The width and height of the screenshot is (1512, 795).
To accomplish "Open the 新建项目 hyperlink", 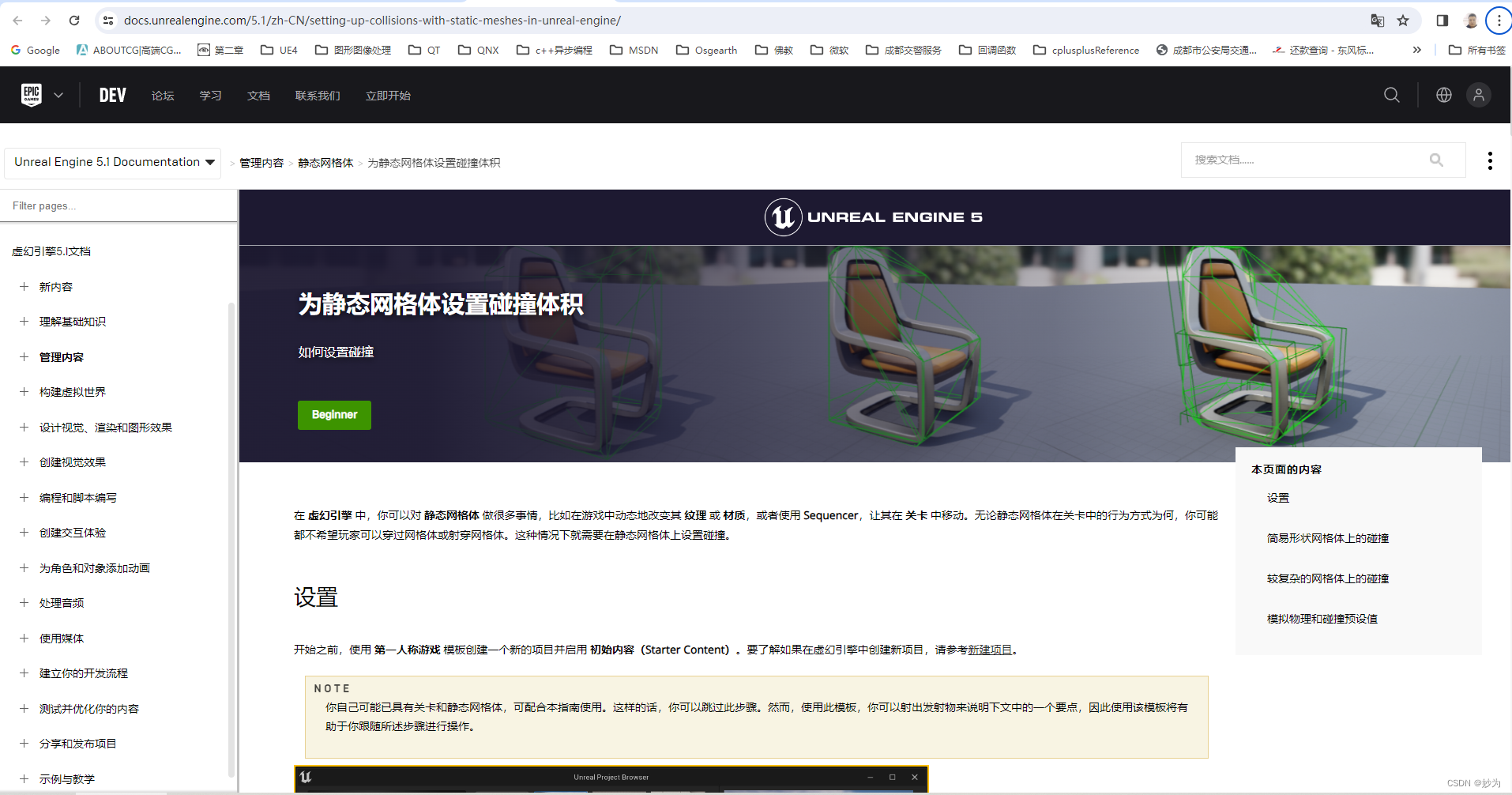I will [x=990, y=650].
